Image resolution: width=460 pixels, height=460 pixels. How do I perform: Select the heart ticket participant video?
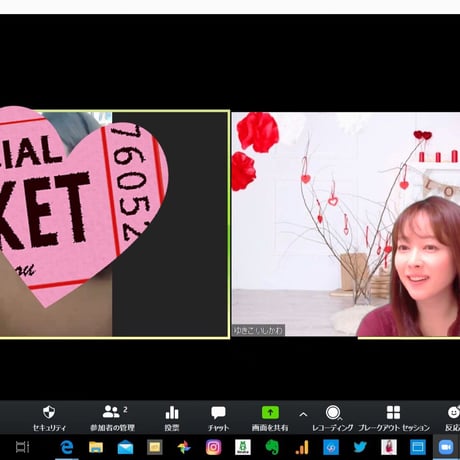pos(114,224)
